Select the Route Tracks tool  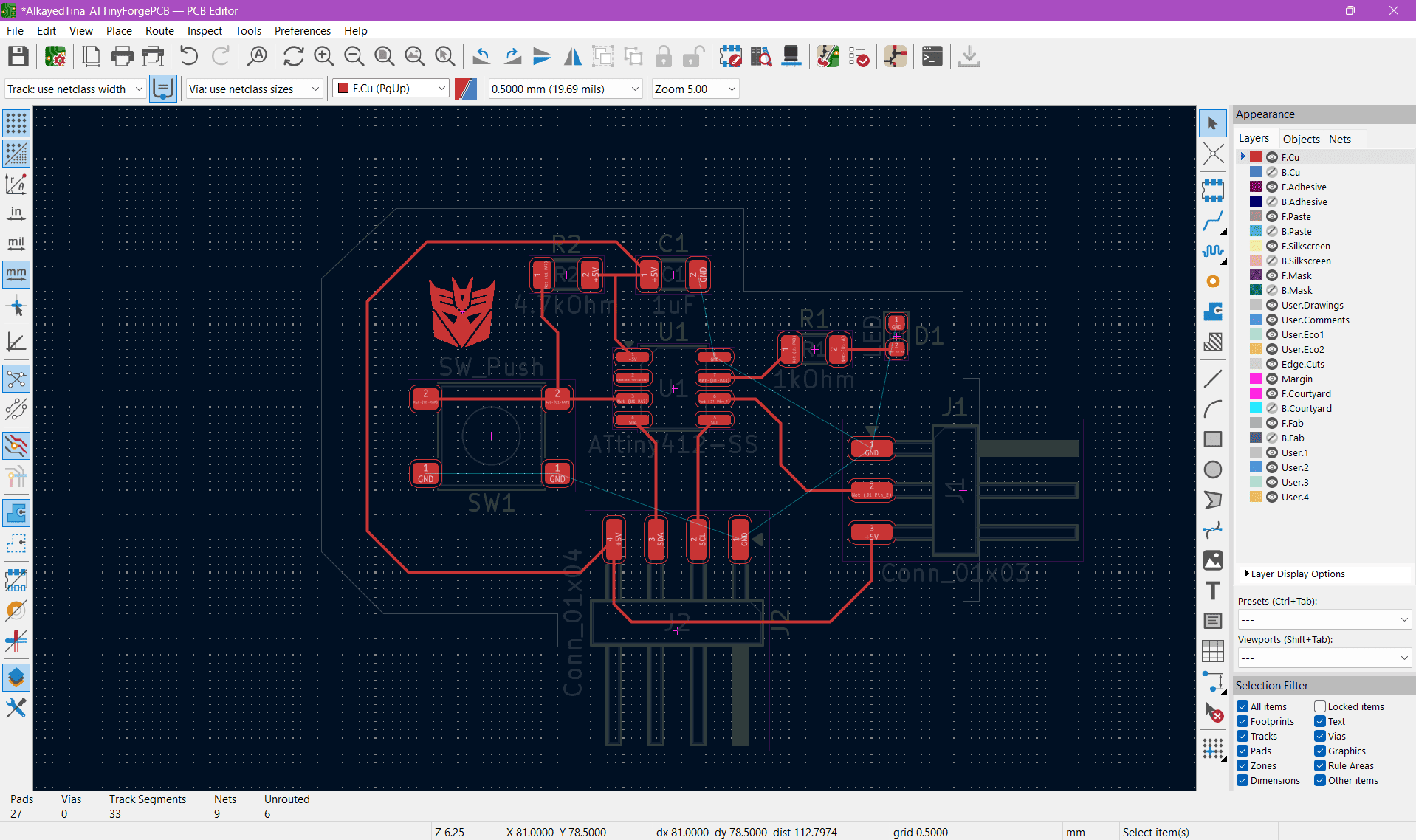click(x=1213, y=221)
